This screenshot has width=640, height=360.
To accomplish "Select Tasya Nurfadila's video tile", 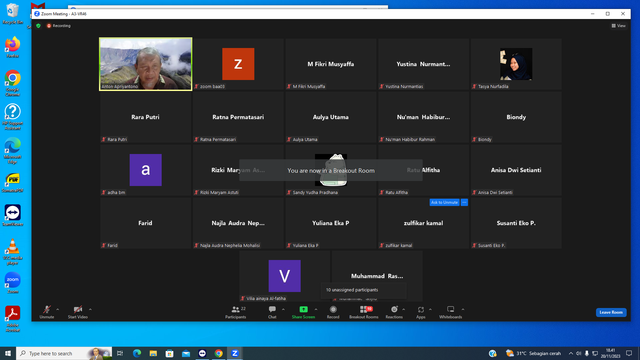I will pyautogui.click(x=516, y=64).
